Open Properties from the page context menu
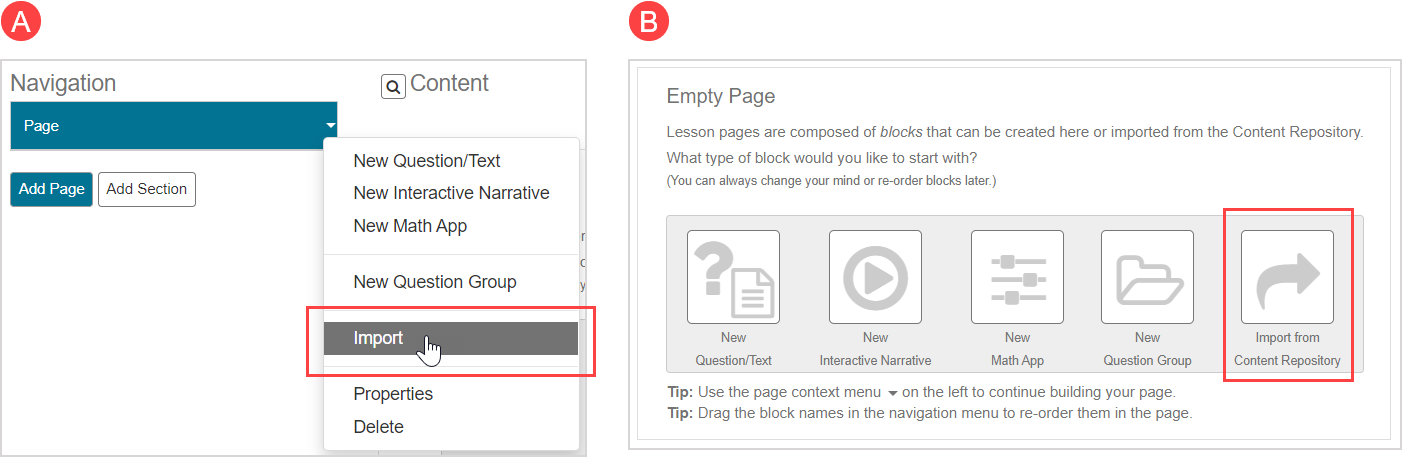This screenshot has width=1402, height=457. (x=393, y=394)
